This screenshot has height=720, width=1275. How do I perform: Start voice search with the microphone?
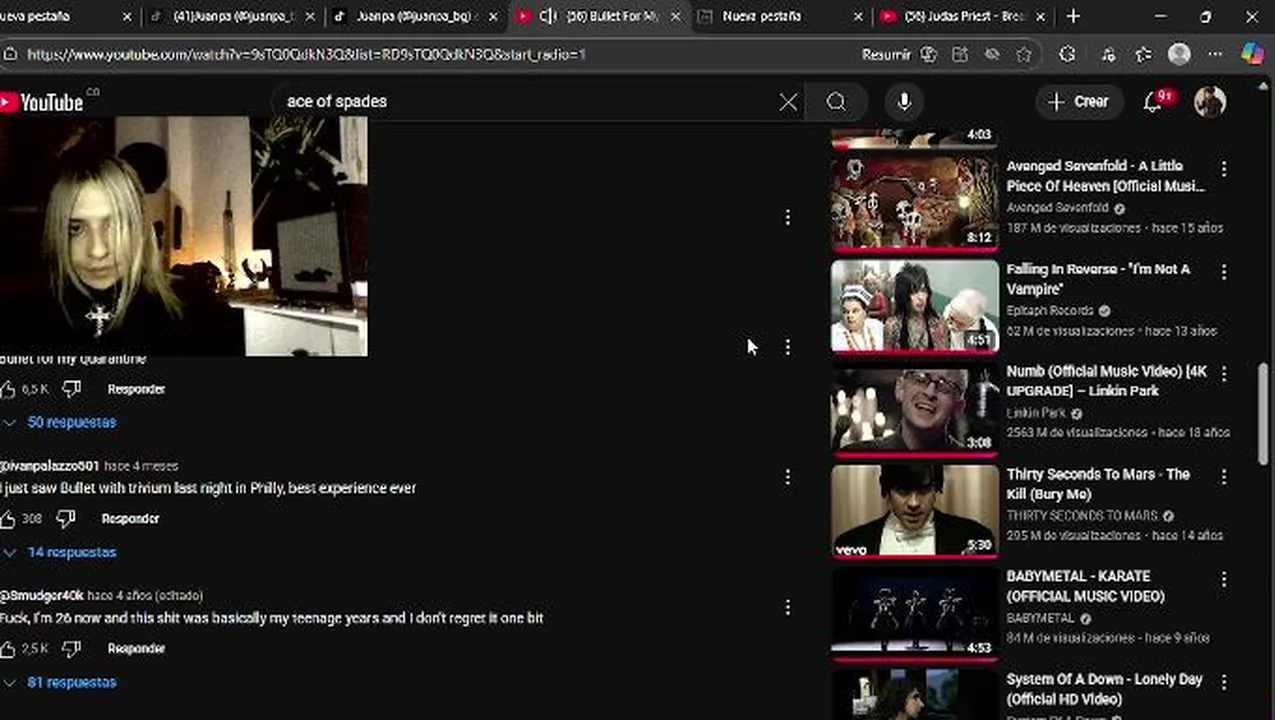pyautogui.click(x=904, y=102)
